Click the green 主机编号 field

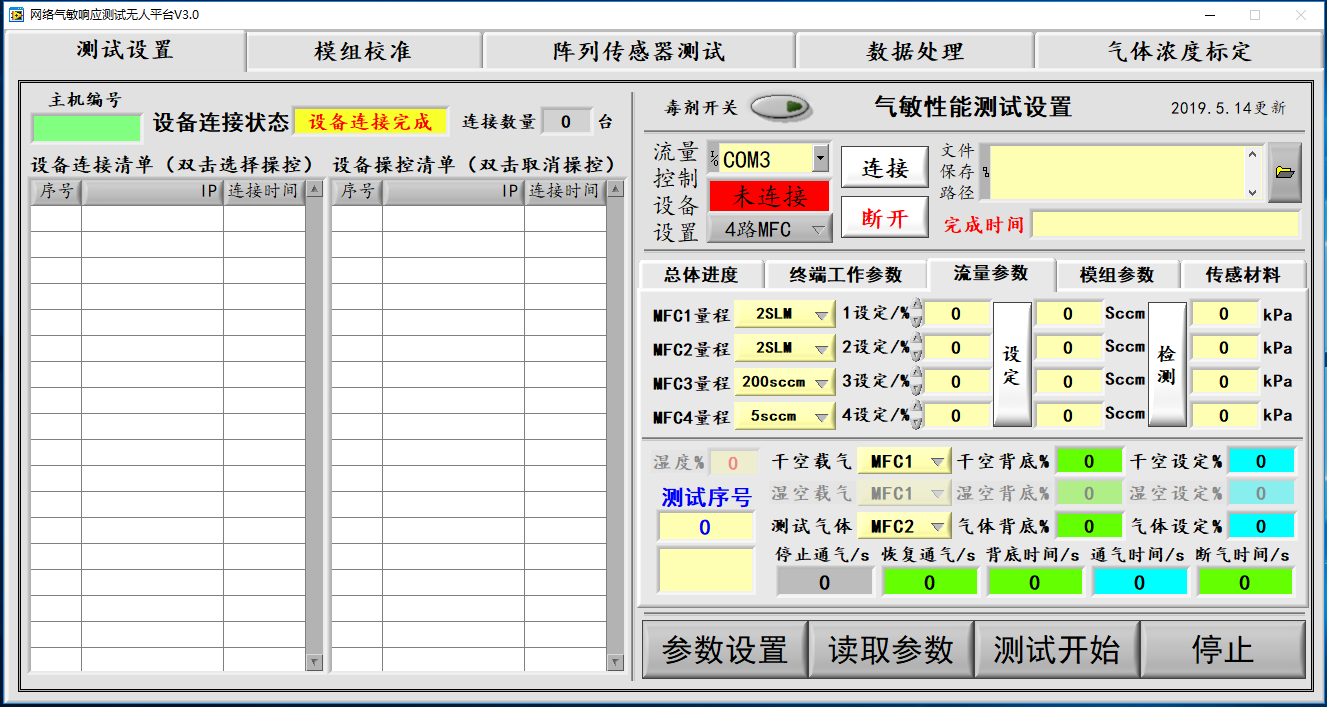[x=86, y=128]
